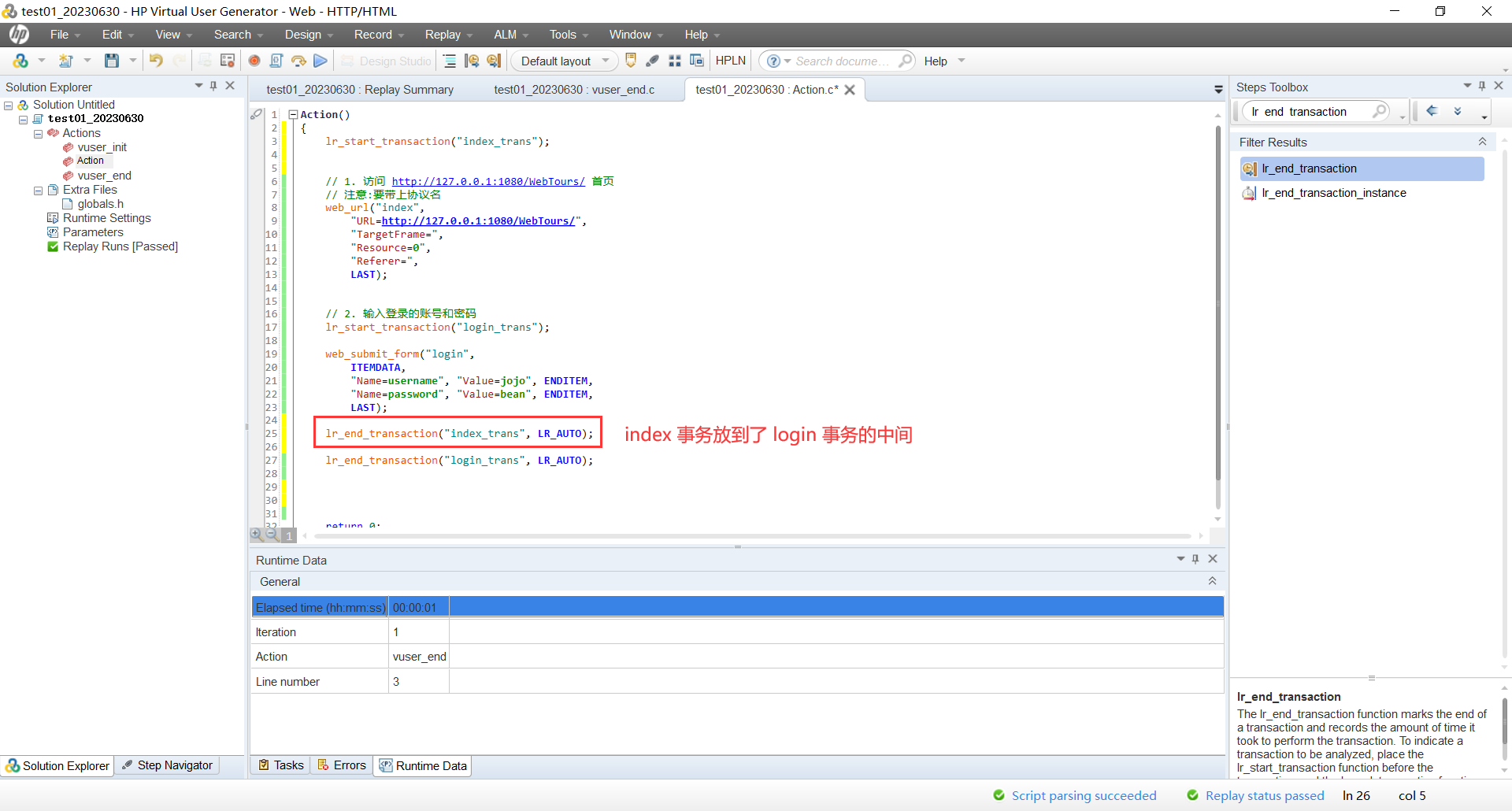Click the URL link inside the web_url call
This screenshot has width=1512, height=811.
coord(478,221)
